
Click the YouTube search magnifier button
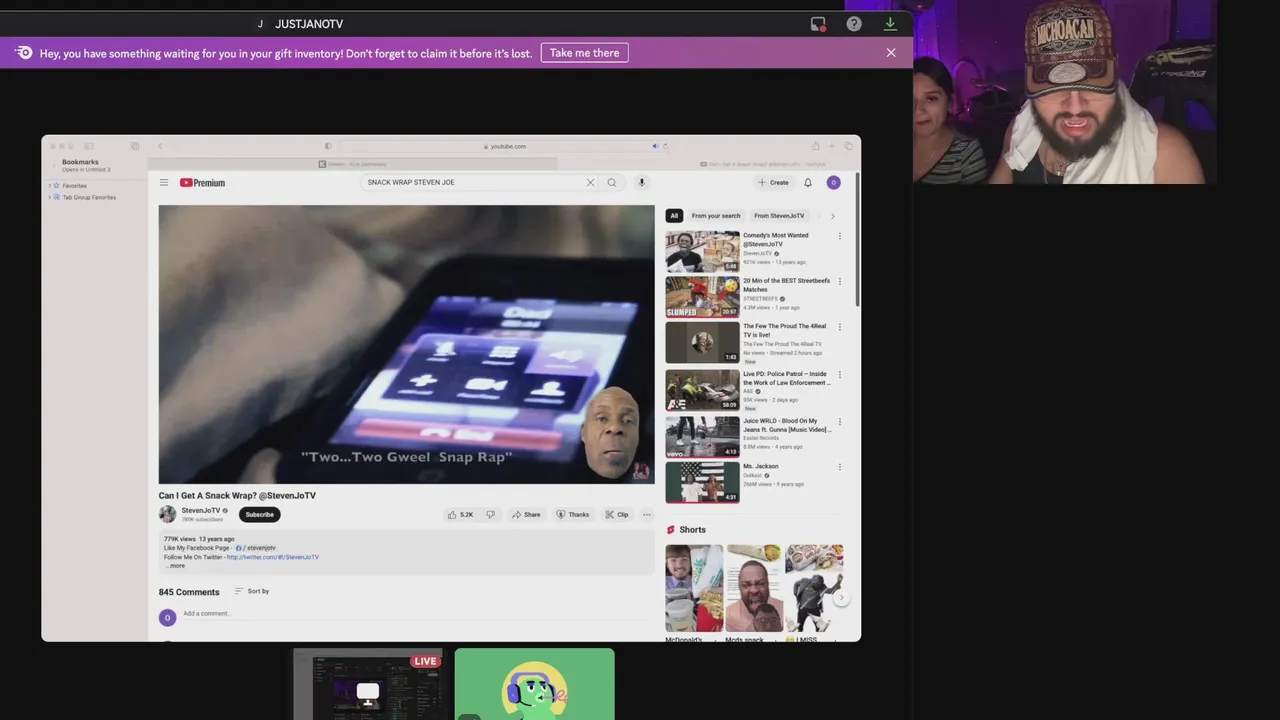point(612,183)
